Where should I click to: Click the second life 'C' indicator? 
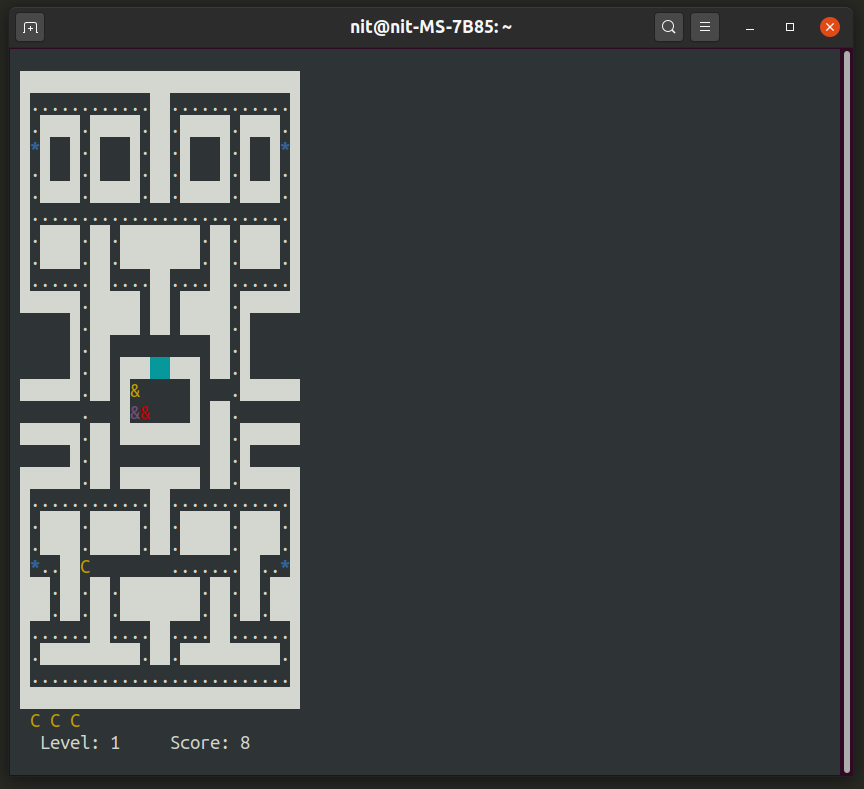point(55,721)
